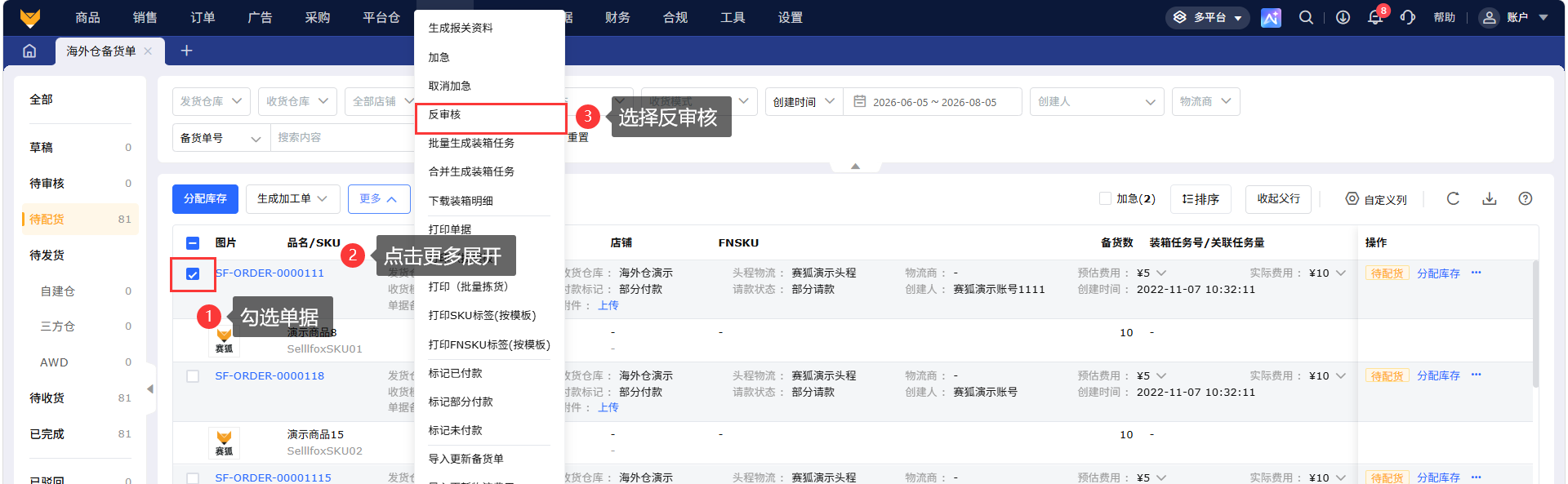
Task: Open the home tab icon
Action: click(x=29, y=51)
